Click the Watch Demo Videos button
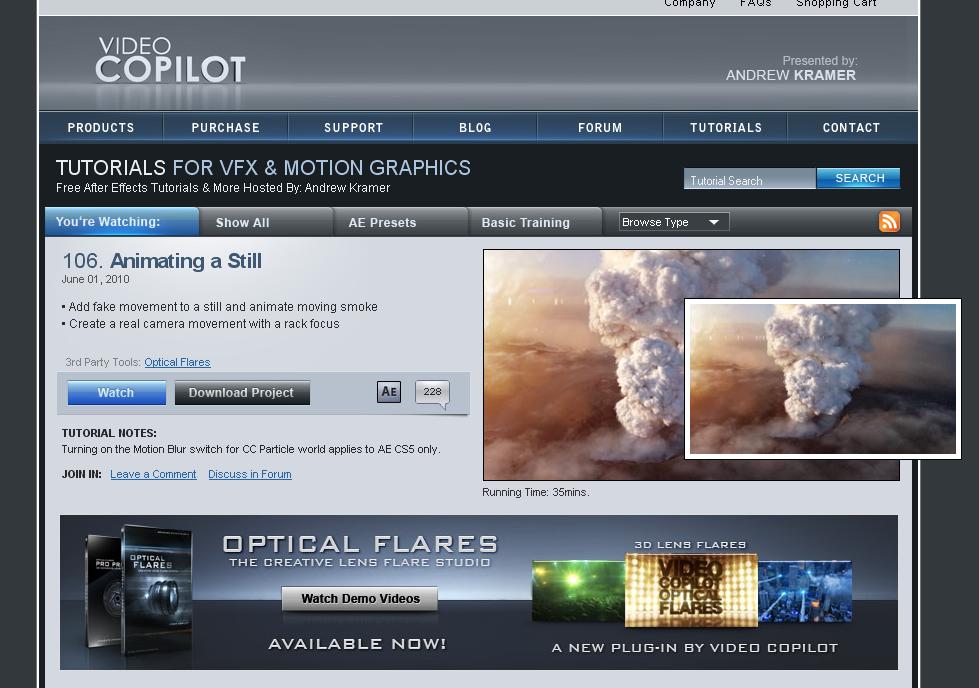The height and width of the screenshot is (688, 979). 360,598
